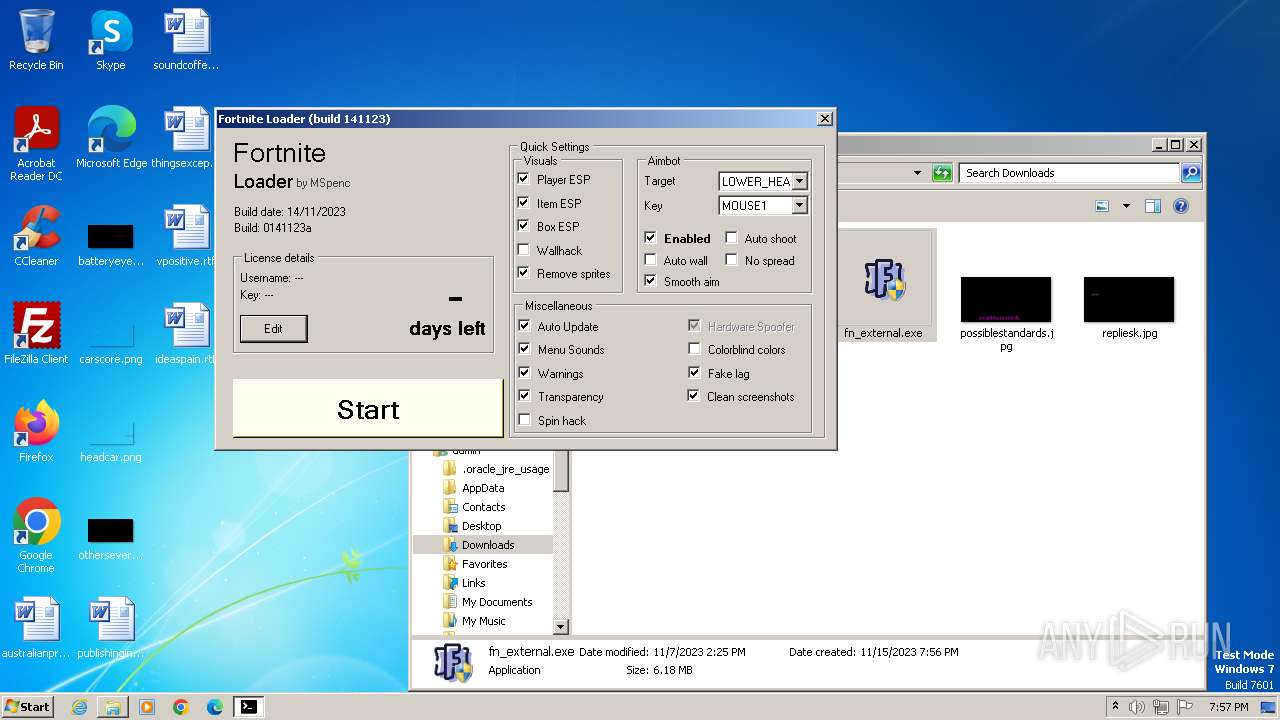This screenshot has height=720, width=1280.
Task: Select the ideaspain.rtf desktop file
Action: click(186, 334)
